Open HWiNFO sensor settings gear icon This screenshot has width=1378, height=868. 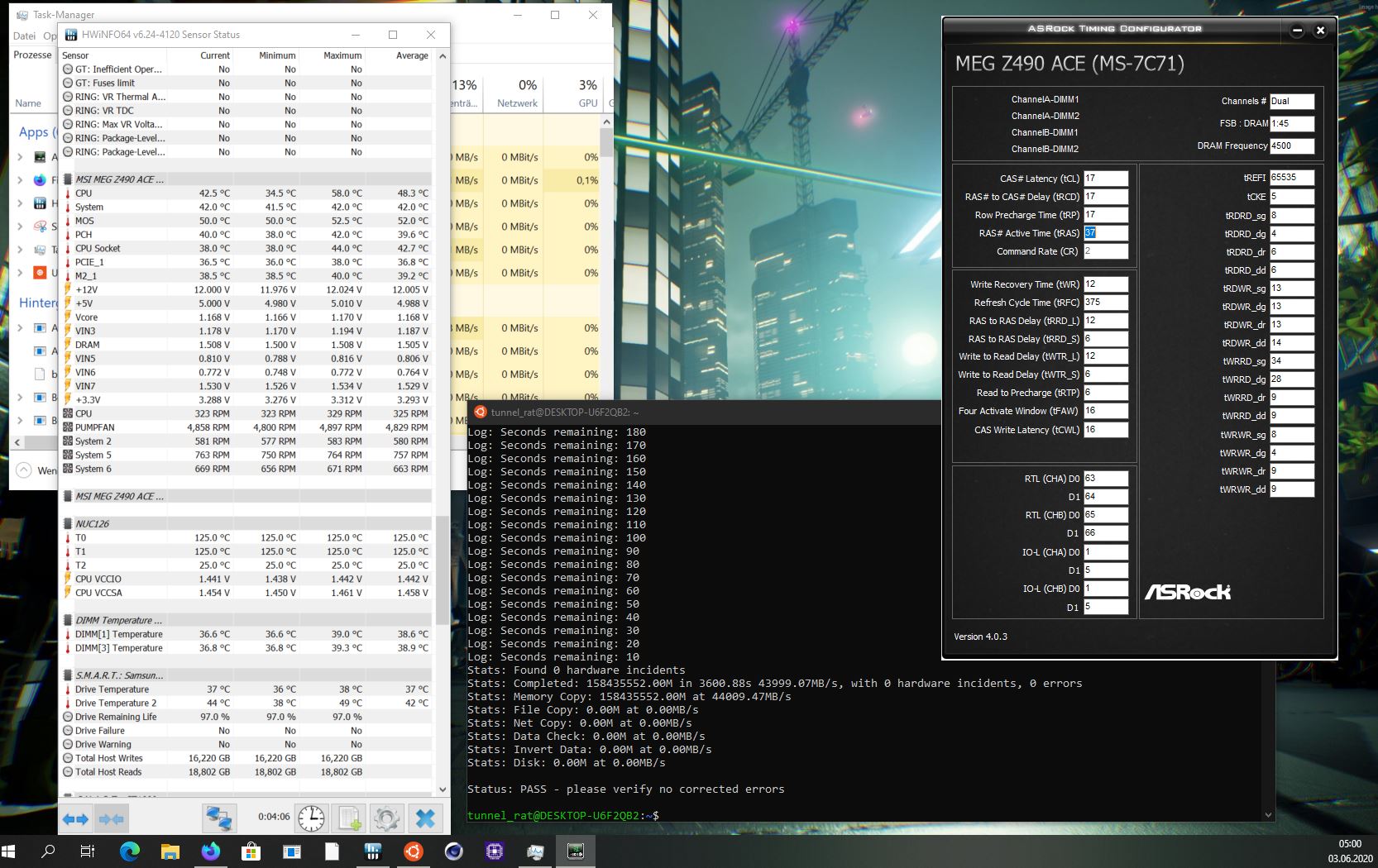point(386,818)
